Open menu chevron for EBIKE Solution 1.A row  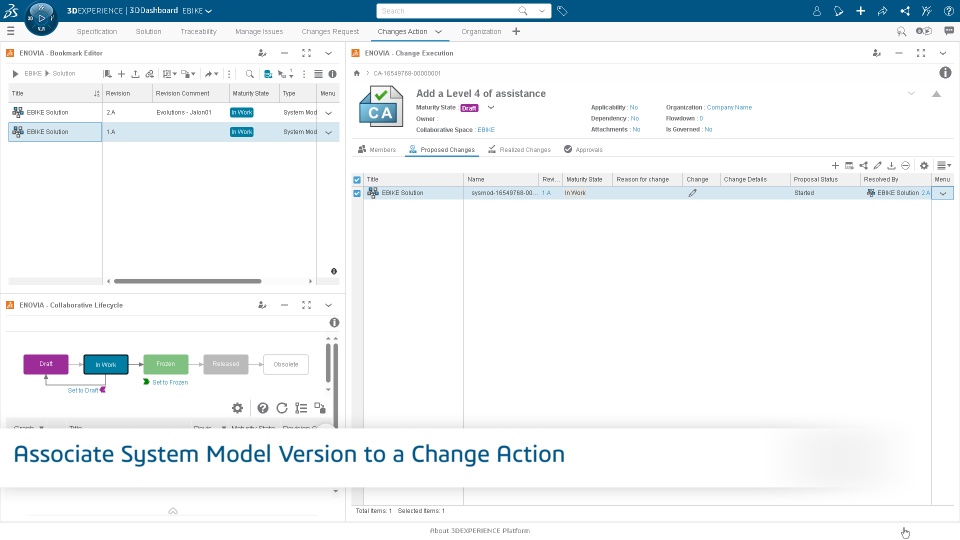tap(328, 132)
